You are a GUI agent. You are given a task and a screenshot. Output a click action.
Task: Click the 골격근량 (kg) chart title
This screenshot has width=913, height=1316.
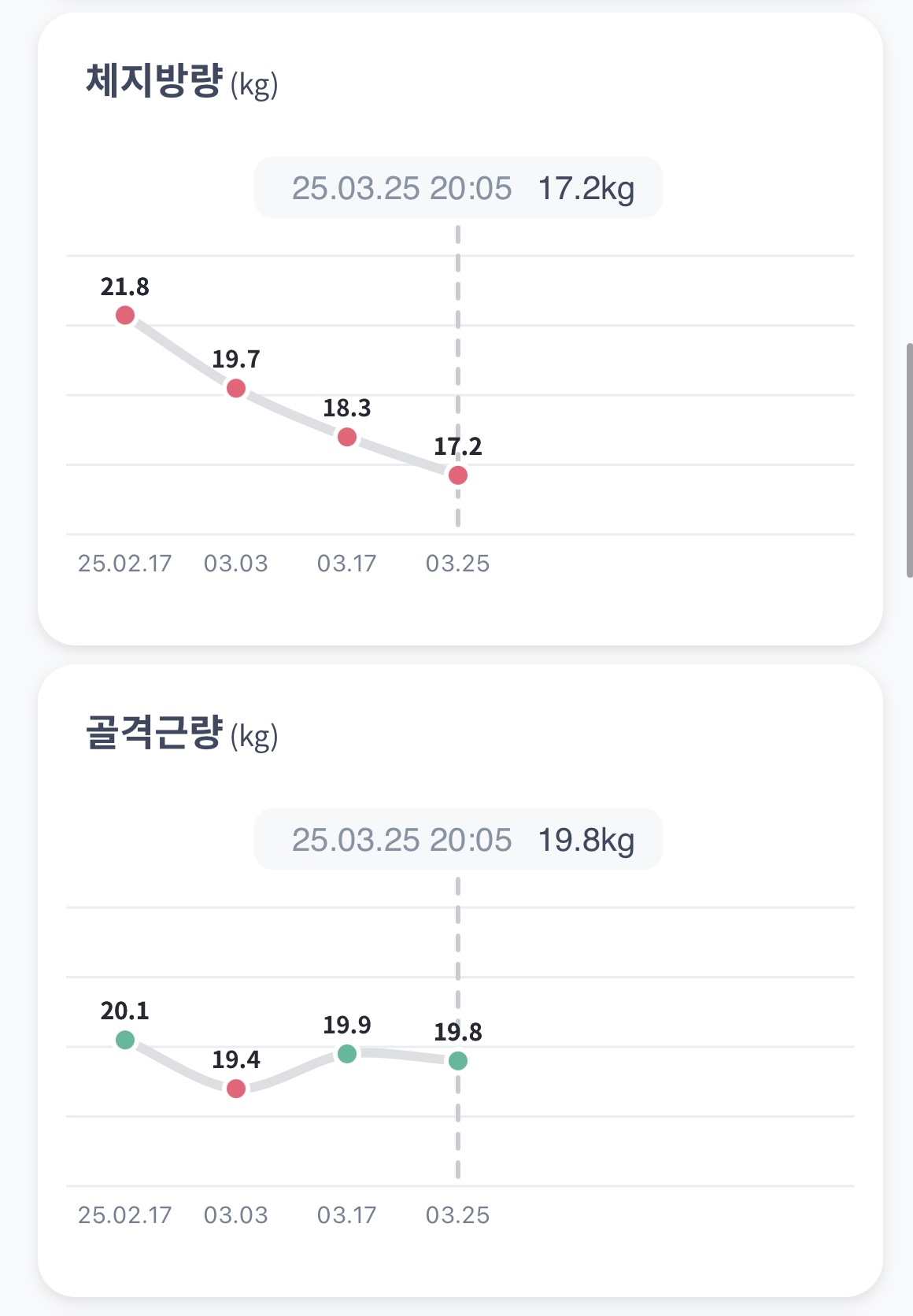(182, 734)
